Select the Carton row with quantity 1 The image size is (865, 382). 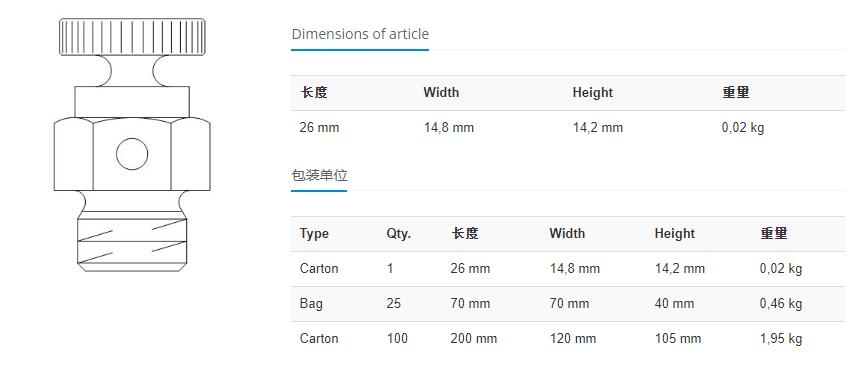[x=568, y=269]
